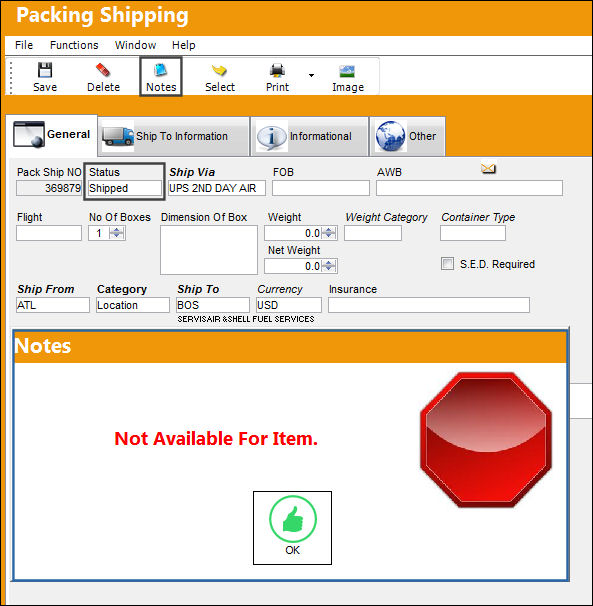This screenshot has width=593, height=606.
Task: Click the Ship Via label
Action: (x=192, y=172)
